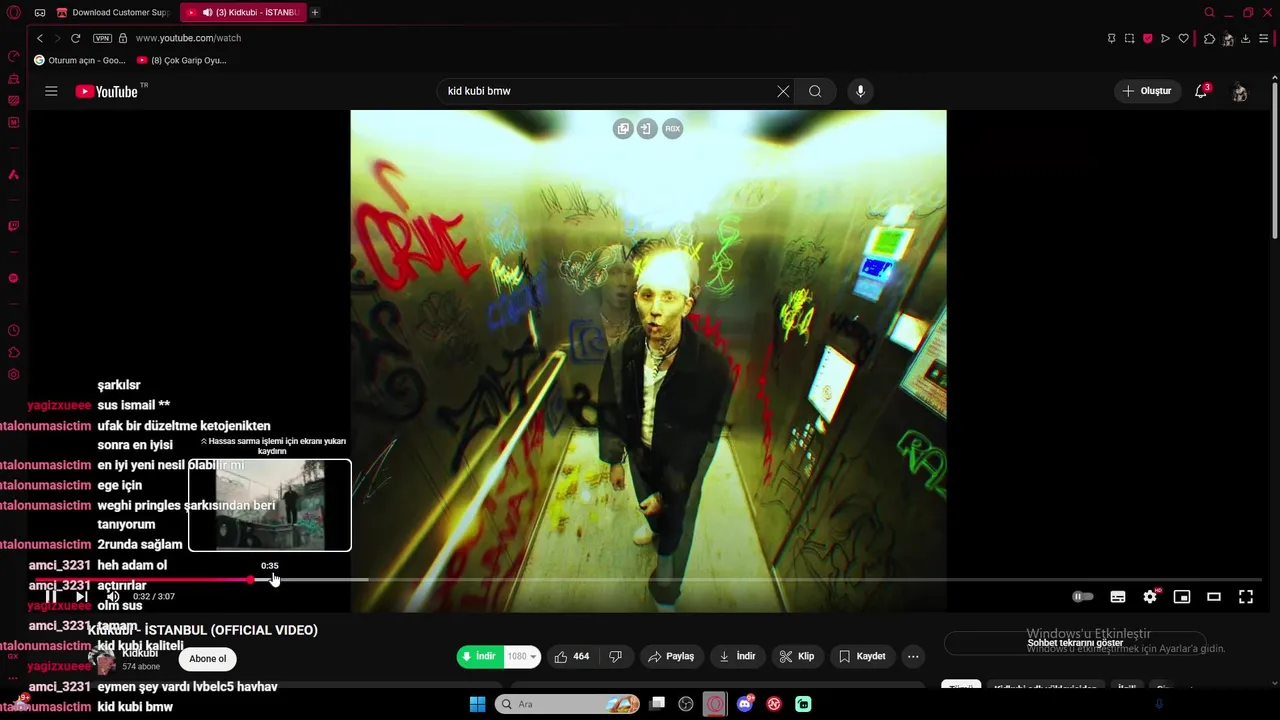
Task: Open the Çok Garip Oyu... YouTube bookmark
Action: tap(182, 60)
